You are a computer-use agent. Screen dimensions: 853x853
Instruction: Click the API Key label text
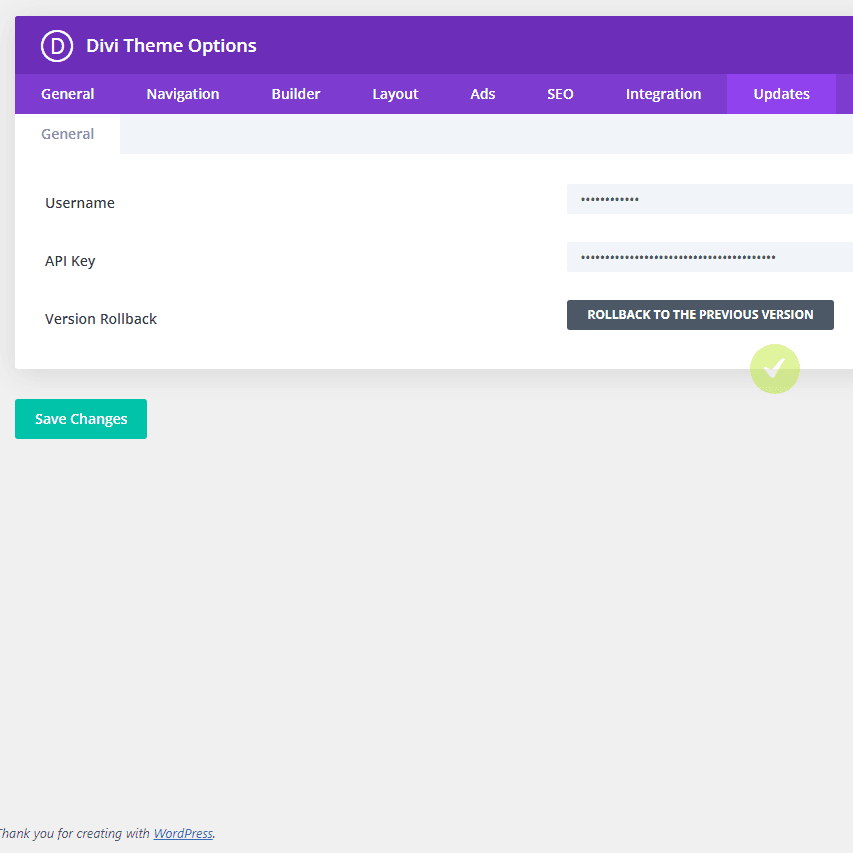(x=70, y=261)
